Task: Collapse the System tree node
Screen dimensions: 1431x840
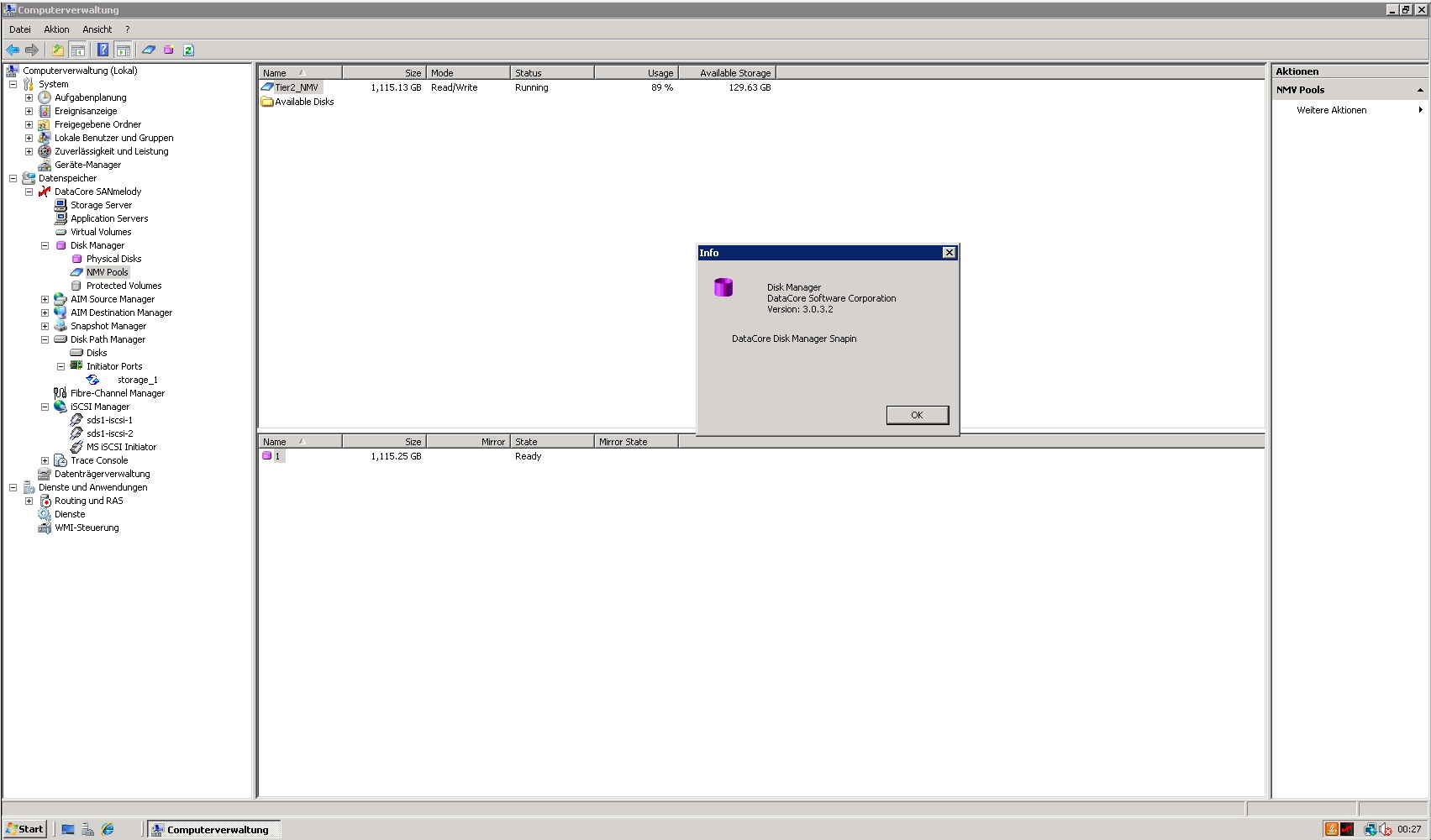Action: click(13, 84)
